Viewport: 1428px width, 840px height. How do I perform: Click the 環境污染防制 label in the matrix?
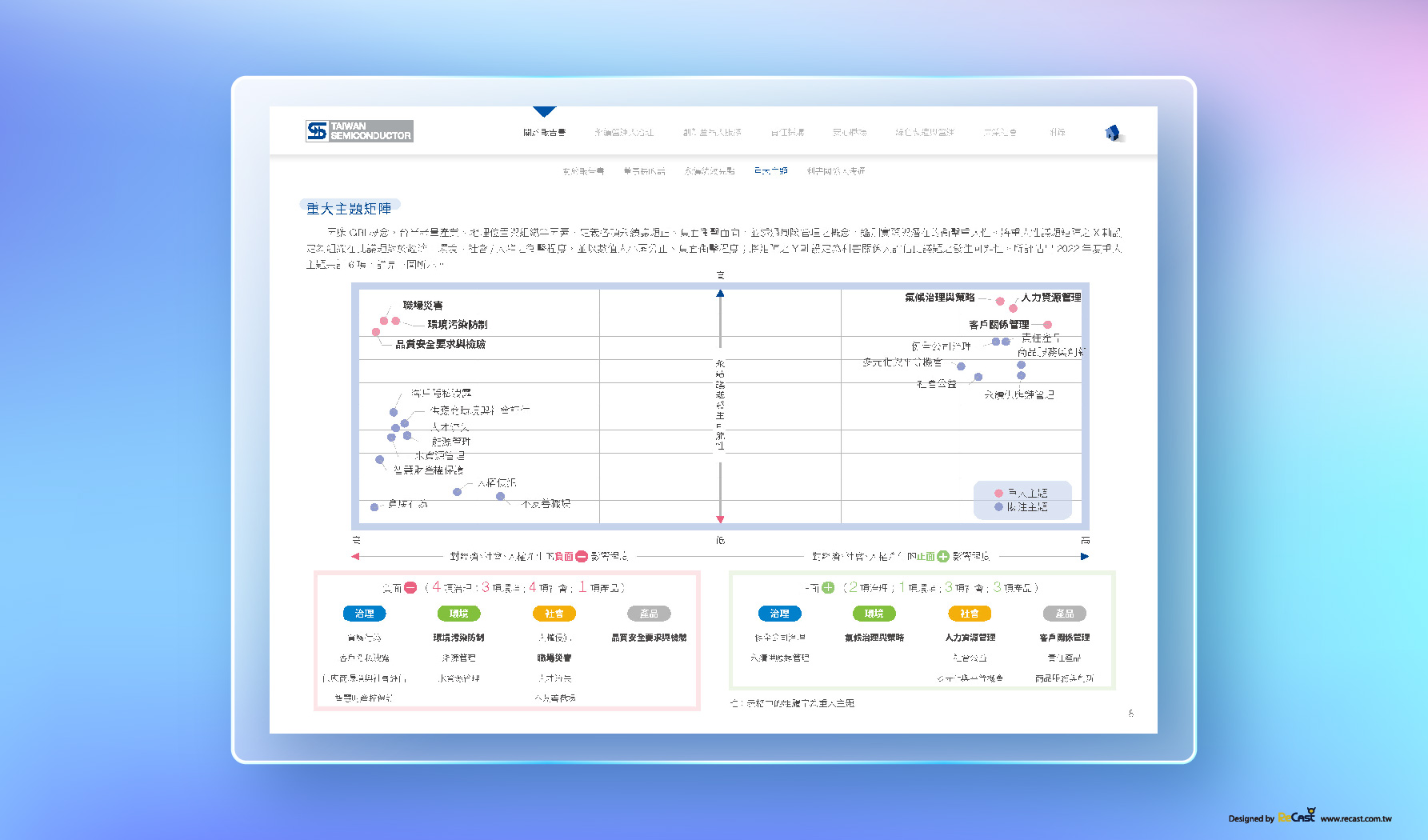tap(458, 325)
